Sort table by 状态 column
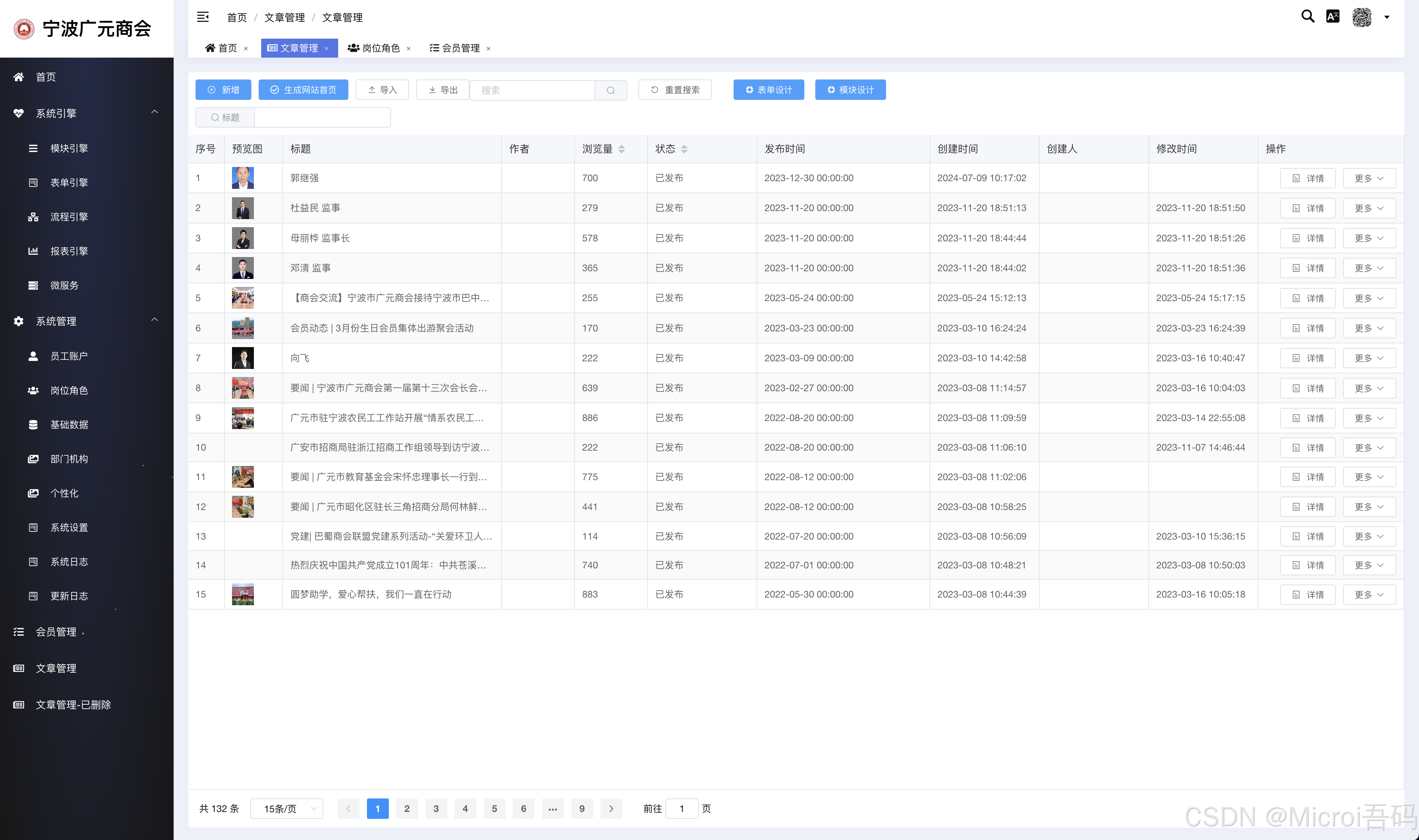Viewport: 1419px width, 840px height. point(684,149)
